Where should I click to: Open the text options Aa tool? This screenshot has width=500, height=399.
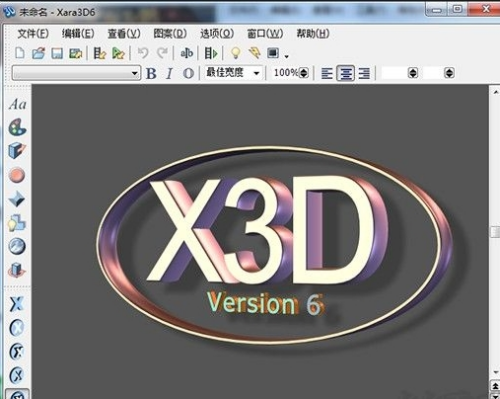pyautogui.click(x=17, y=104)
